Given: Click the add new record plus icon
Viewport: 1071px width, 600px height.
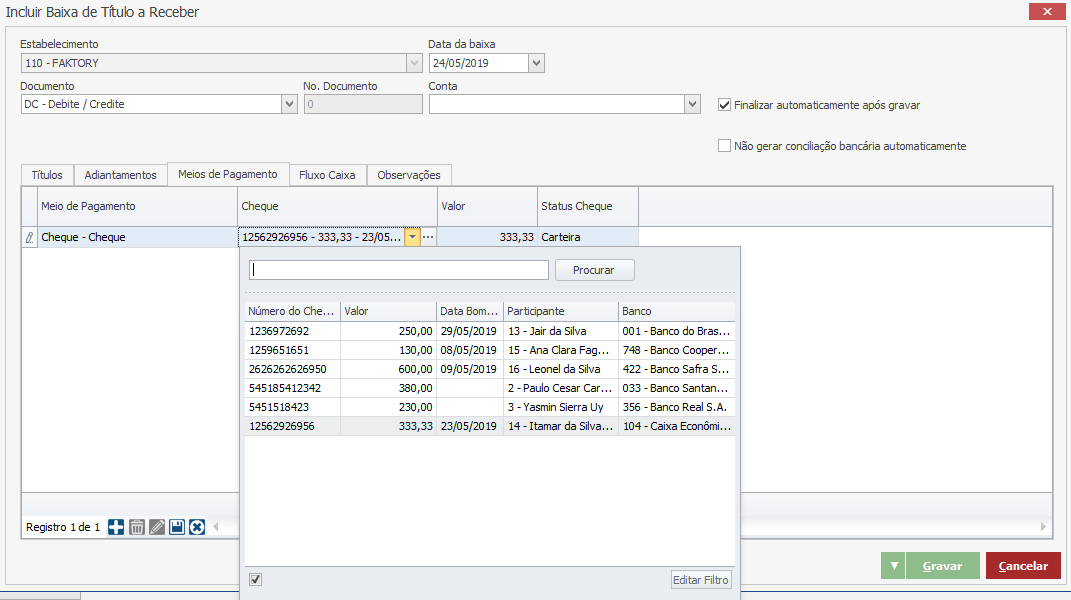Looking at the screenshot, I should point(116,527).
